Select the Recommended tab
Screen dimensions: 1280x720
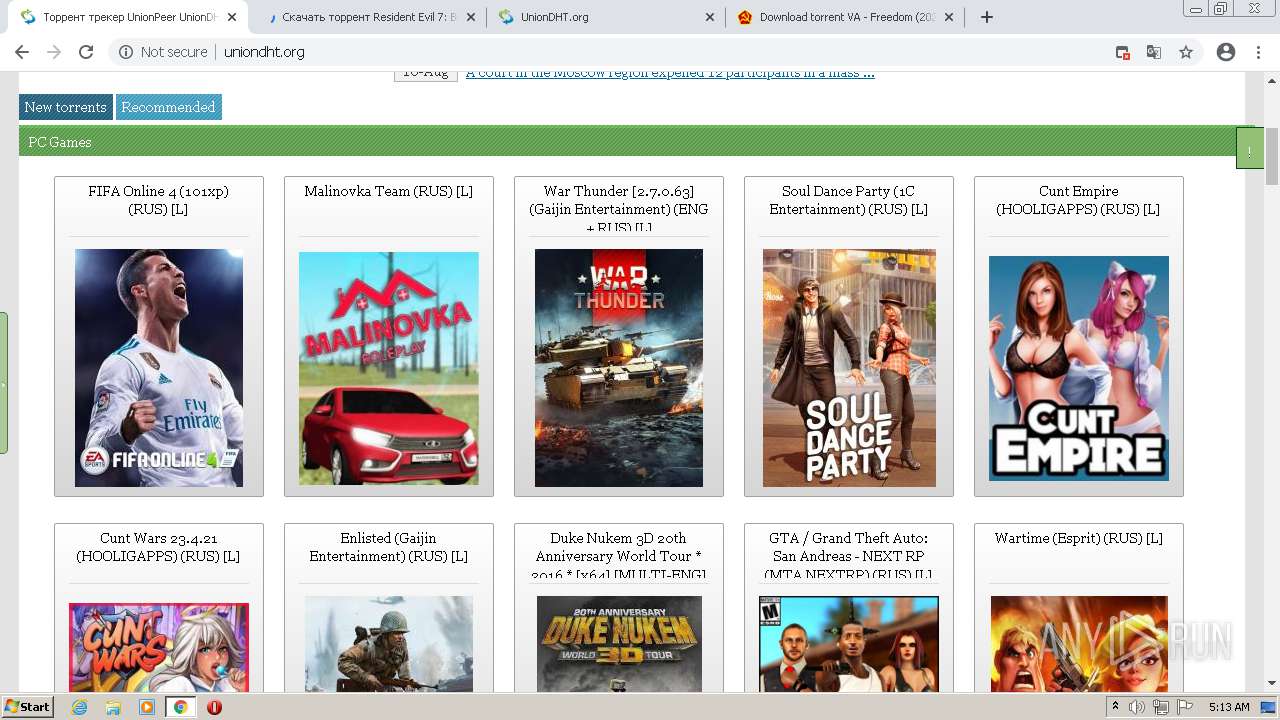click(168, 107)
